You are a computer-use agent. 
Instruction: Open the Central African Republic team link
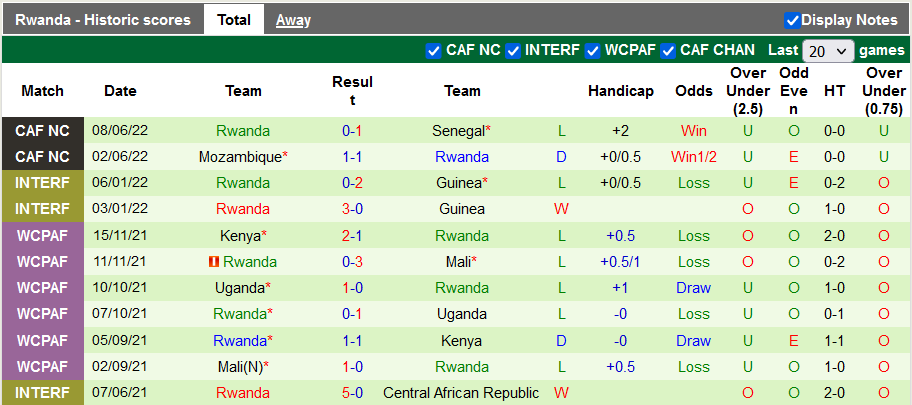461,393
